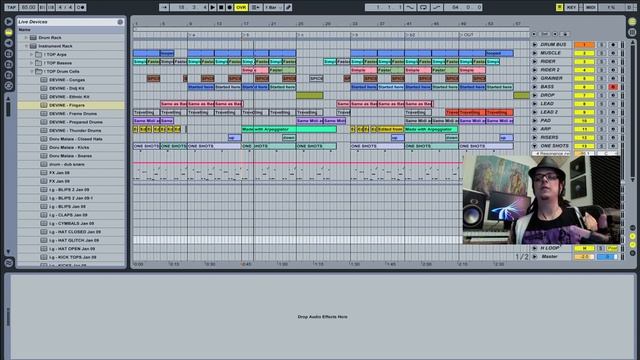Open the Plug-In Device Browser icon

(x=9, y=43)
